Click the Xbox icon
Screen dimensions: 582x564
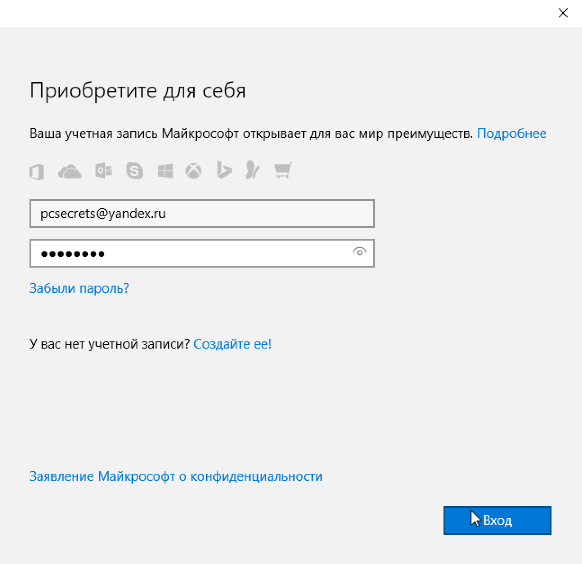(x=193, y=171)
